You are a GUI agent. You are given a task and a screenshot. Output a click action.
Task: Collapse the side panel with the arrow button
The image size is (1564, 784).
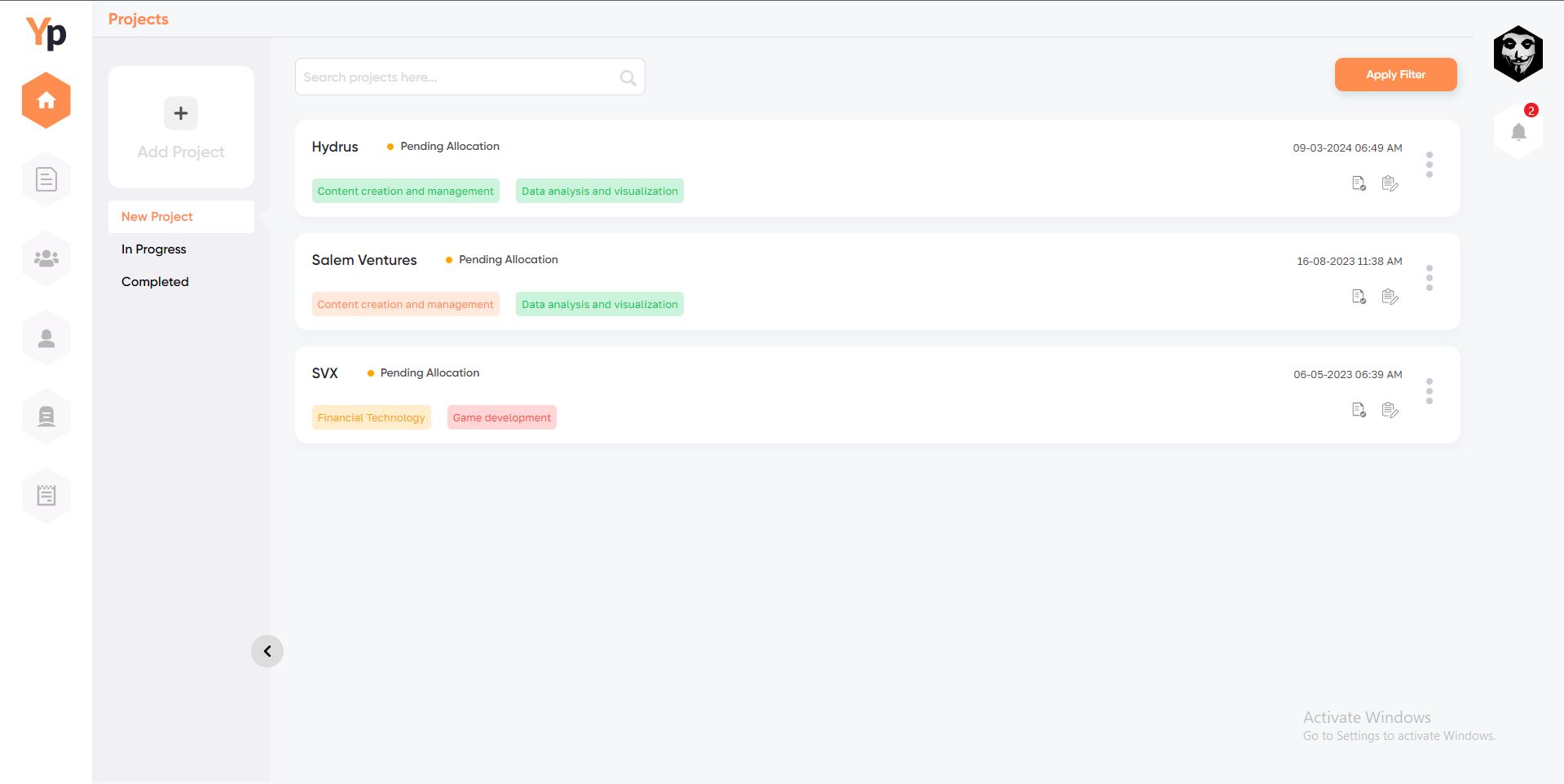[267, 651]
